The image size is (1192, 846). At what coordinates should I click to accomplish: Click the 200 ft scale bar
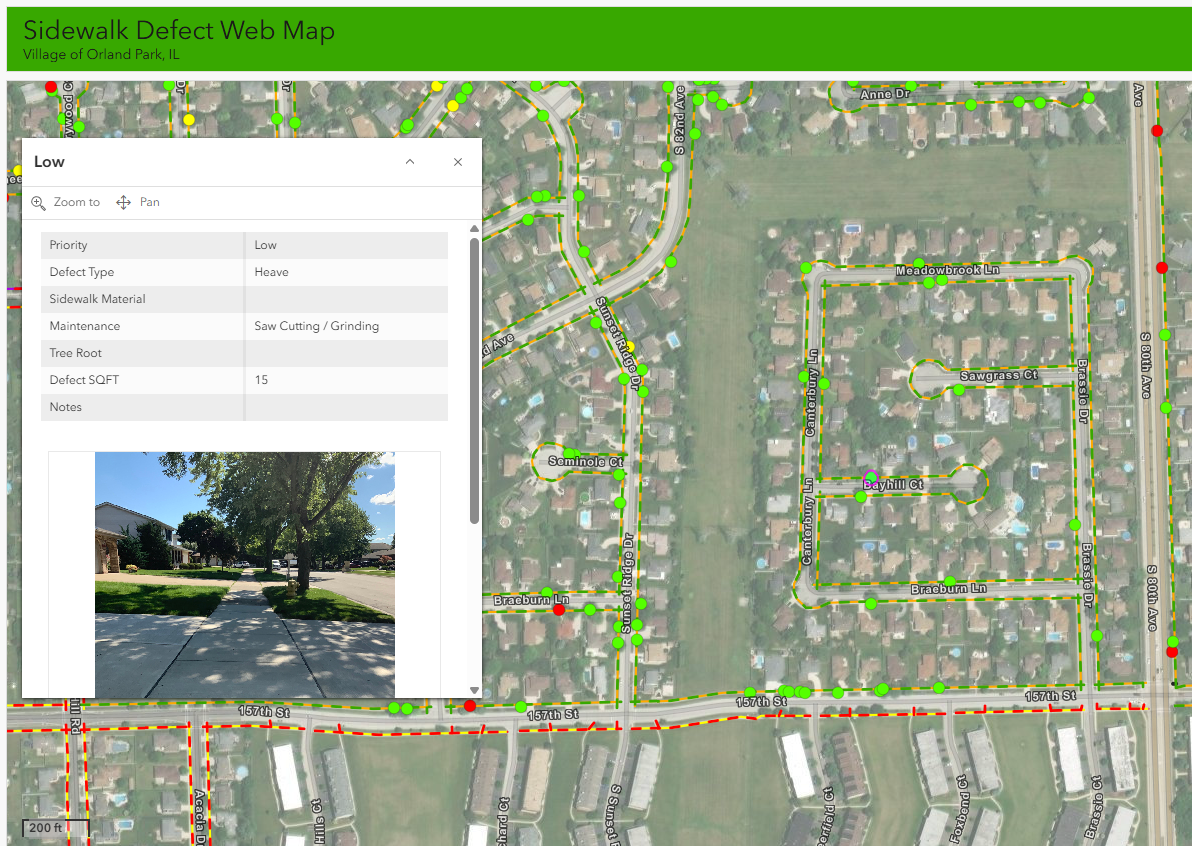(55, 829)
